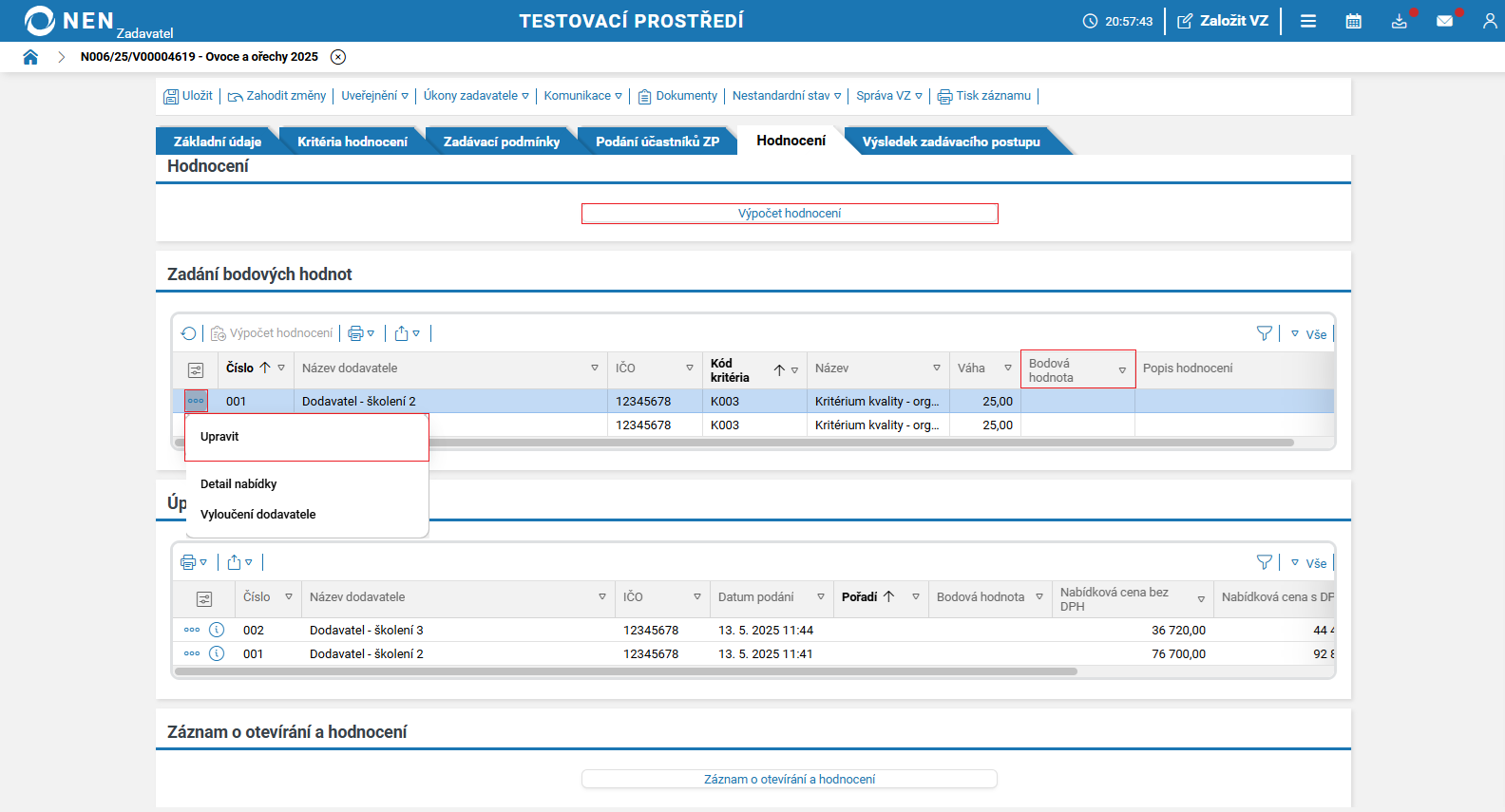
Task: Open the Správa VZ dropdown
Action: pyautogui.click(x=888, y=96)
